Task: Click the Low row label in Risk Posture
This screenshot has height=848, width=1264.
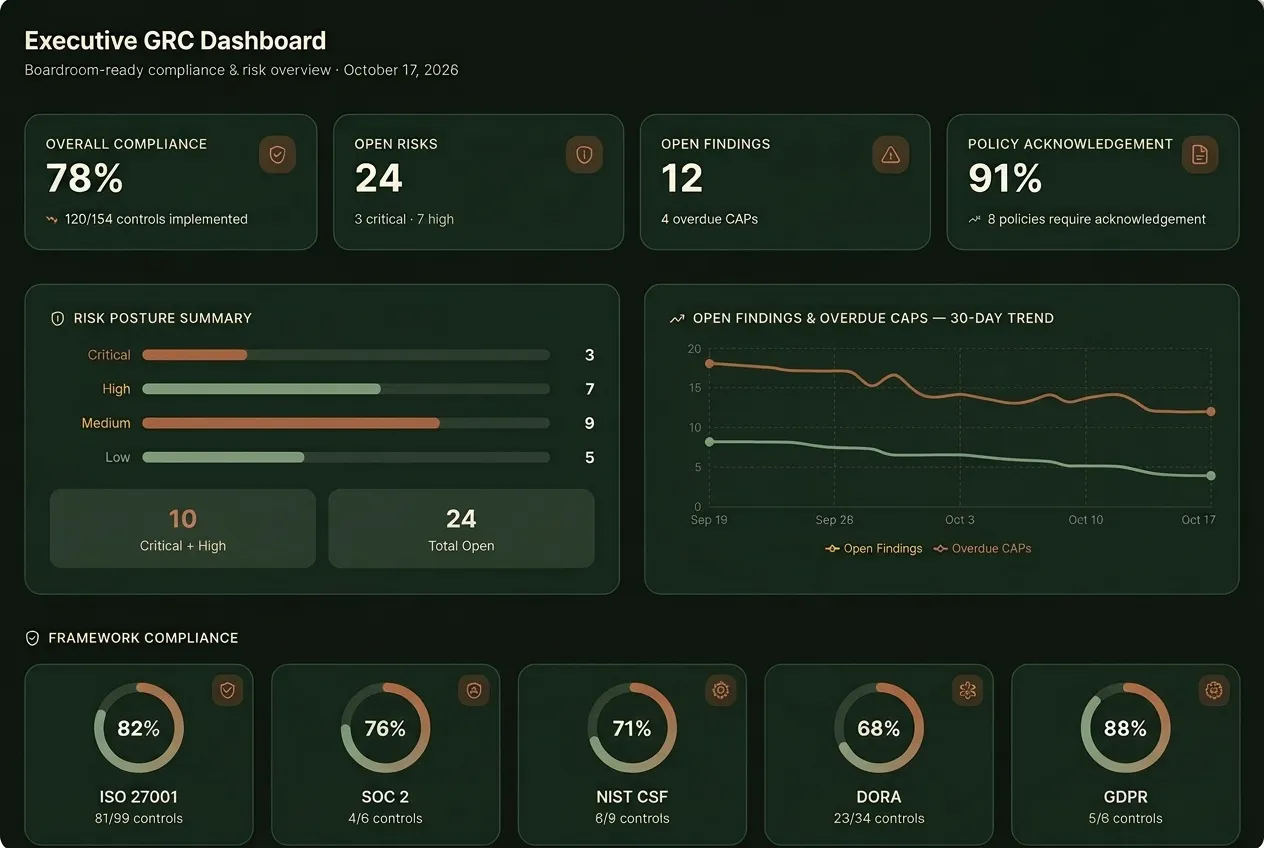Action: tap(118, 457)
